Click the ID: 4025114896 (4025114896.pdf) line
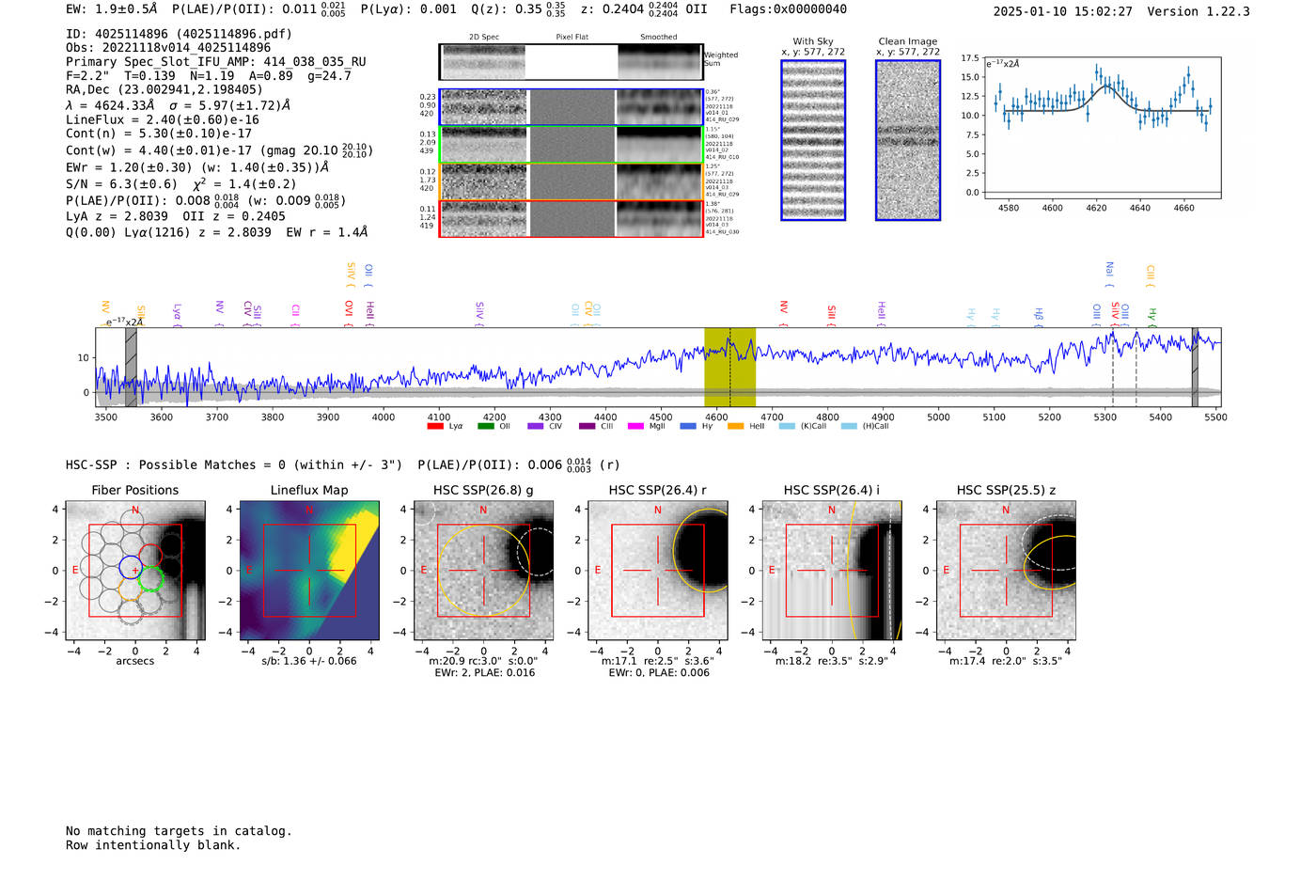This screenshot has width=1316, height=896. (179, 34)
